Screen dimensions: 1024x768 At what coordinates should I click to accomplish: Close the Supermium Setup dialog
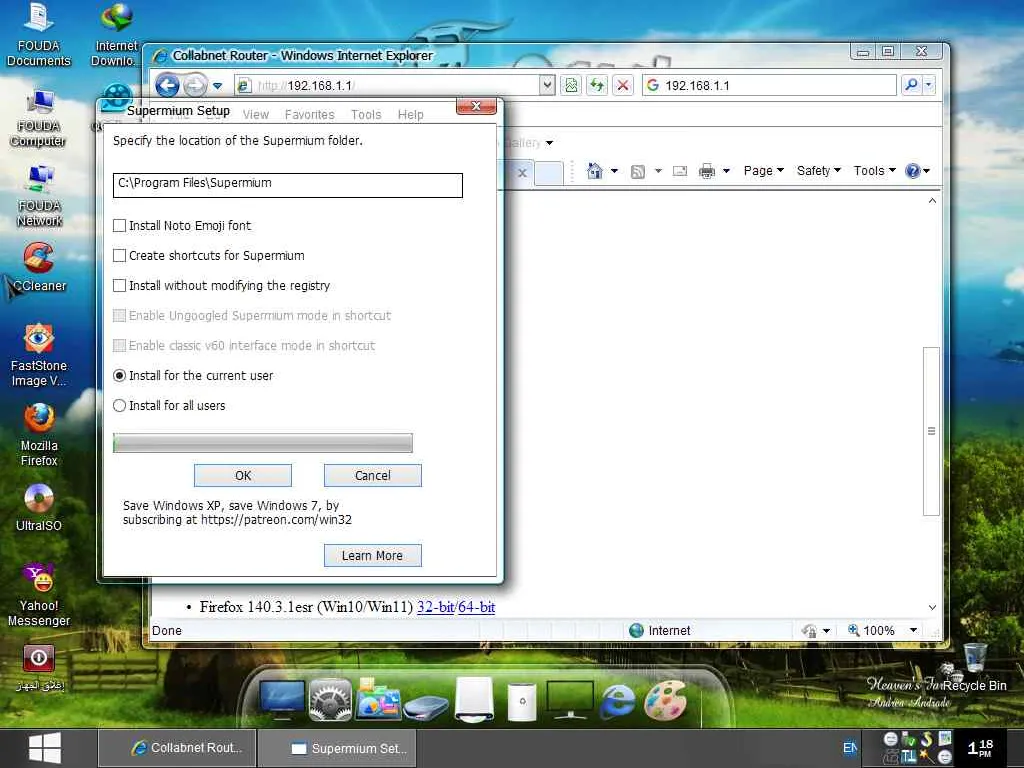pos(476,106)
